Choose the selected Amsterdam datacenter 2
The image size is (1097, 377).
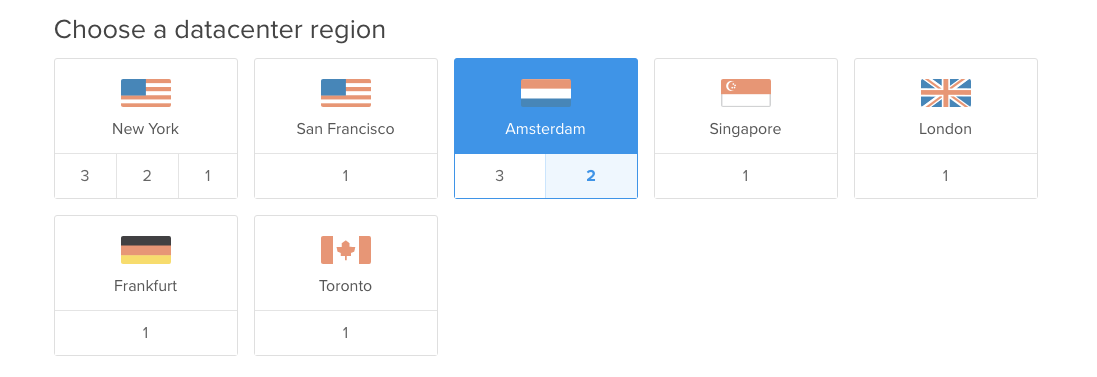pyautogui.click(x=591, y=176)
